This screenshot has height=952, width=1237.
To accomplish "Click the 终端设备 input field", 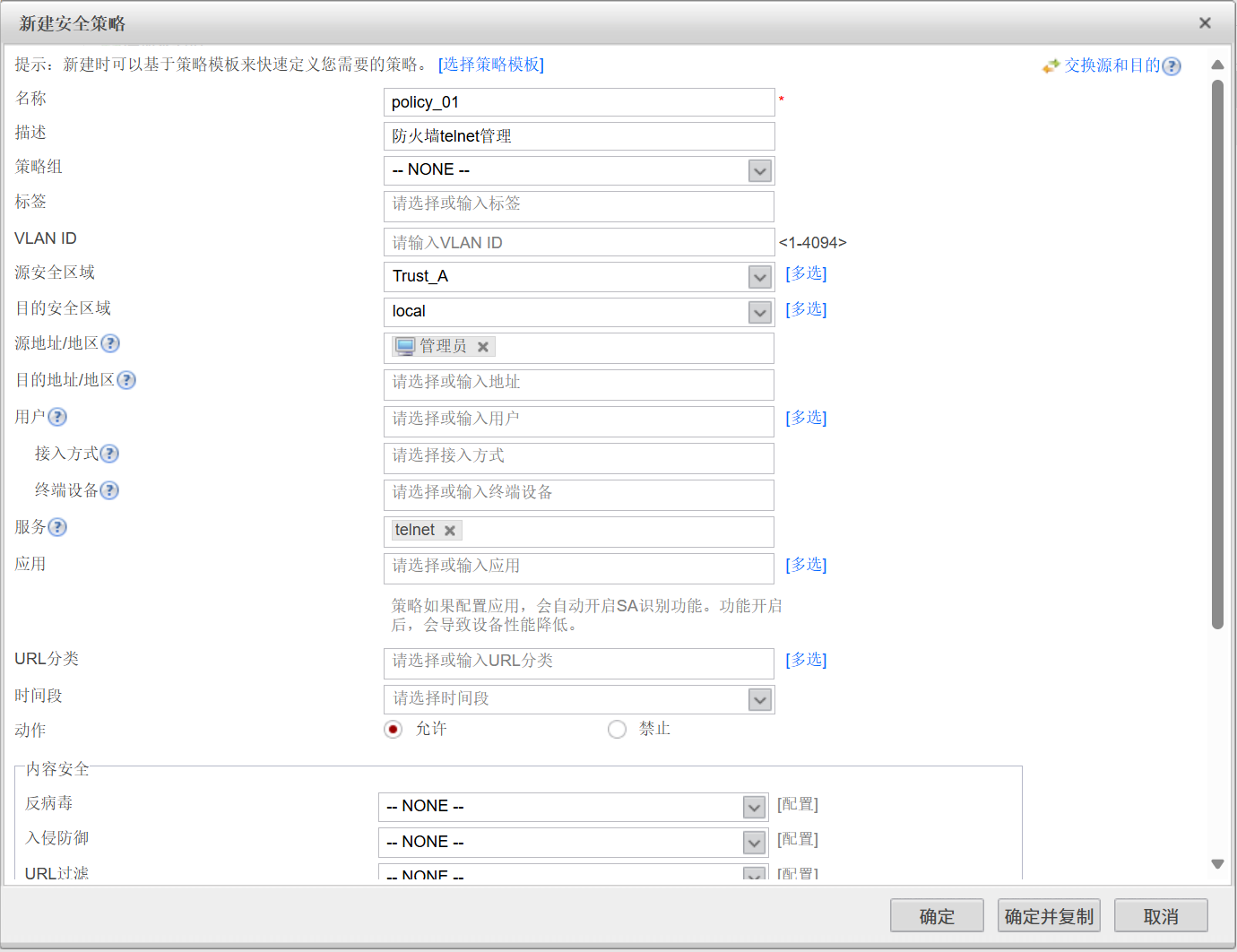I will tap(579, 495).
